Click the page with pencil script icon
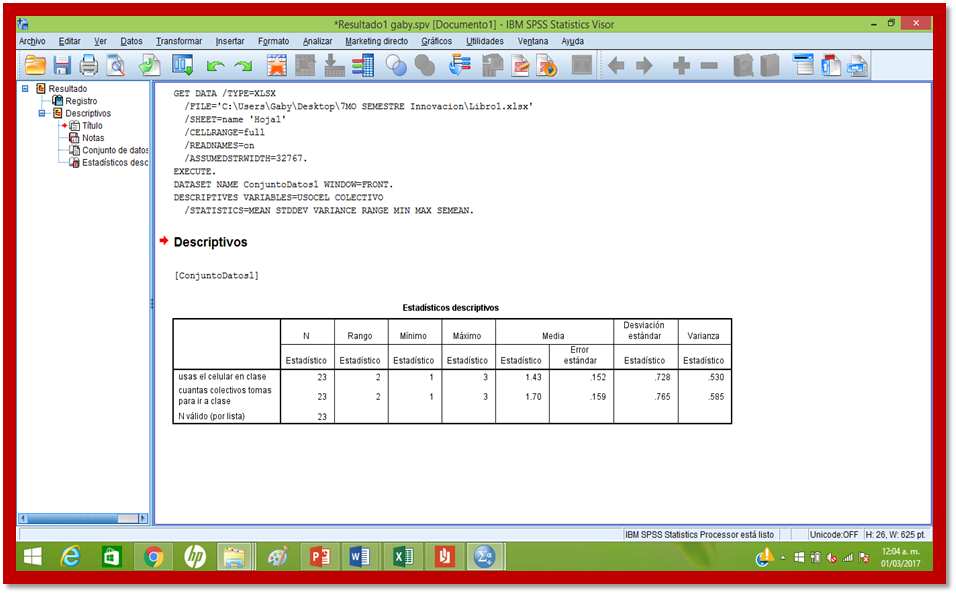 tap(520, 65)
